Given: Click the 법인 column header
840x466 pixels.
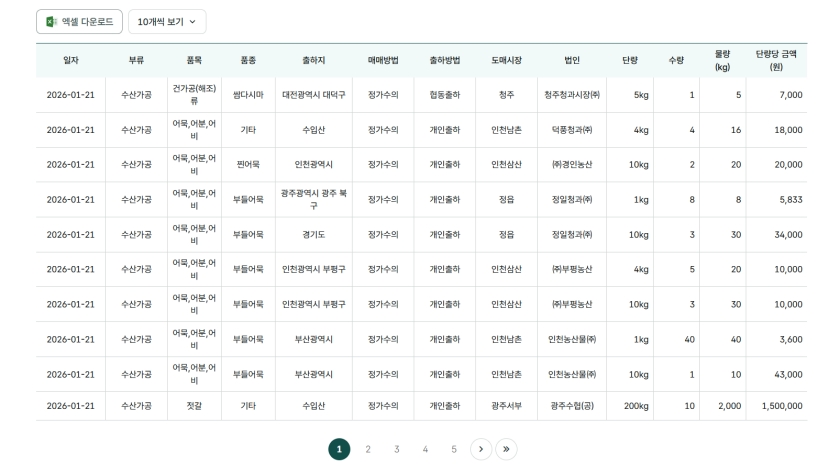Looking at the screenshot, I should (x=572, y=60).
